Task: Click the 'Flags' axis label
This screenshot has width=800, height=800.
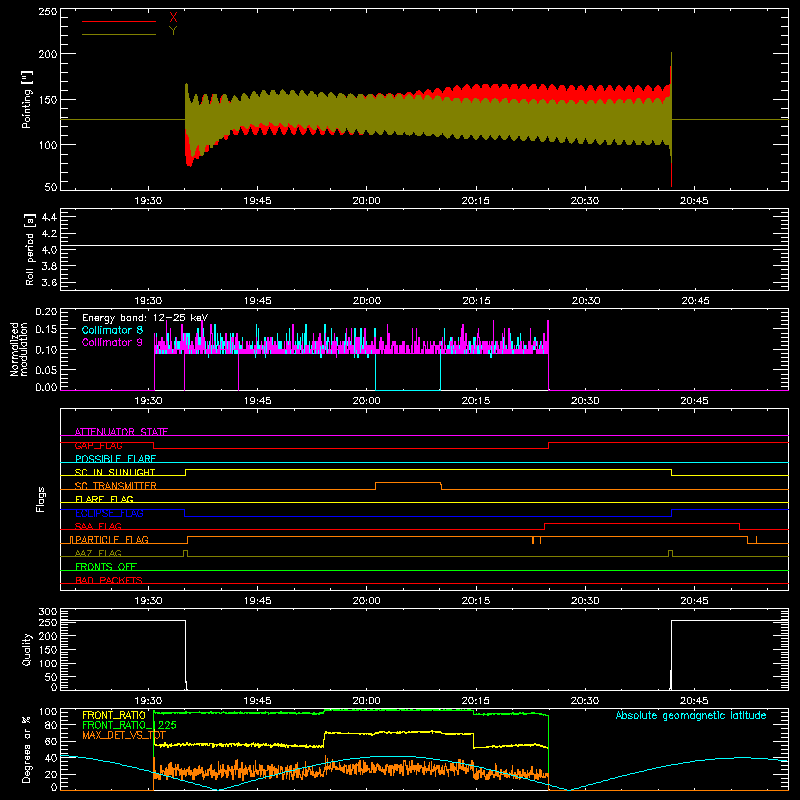Action: click(40, 499)
